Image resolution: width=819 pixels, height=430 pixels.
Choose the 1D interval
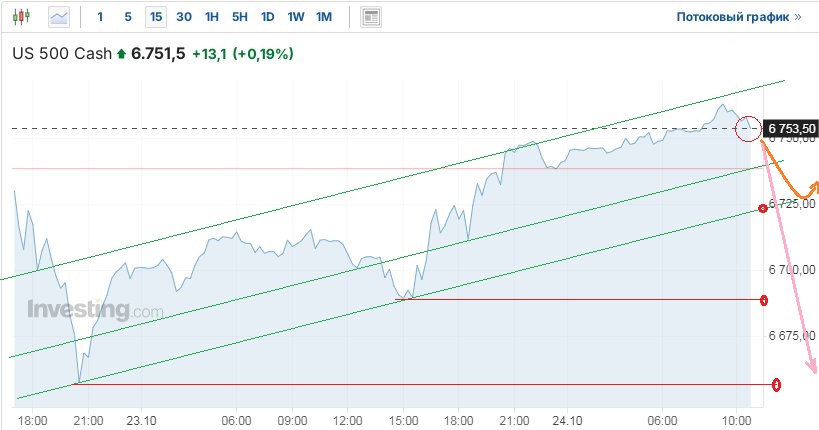[268, 17]
